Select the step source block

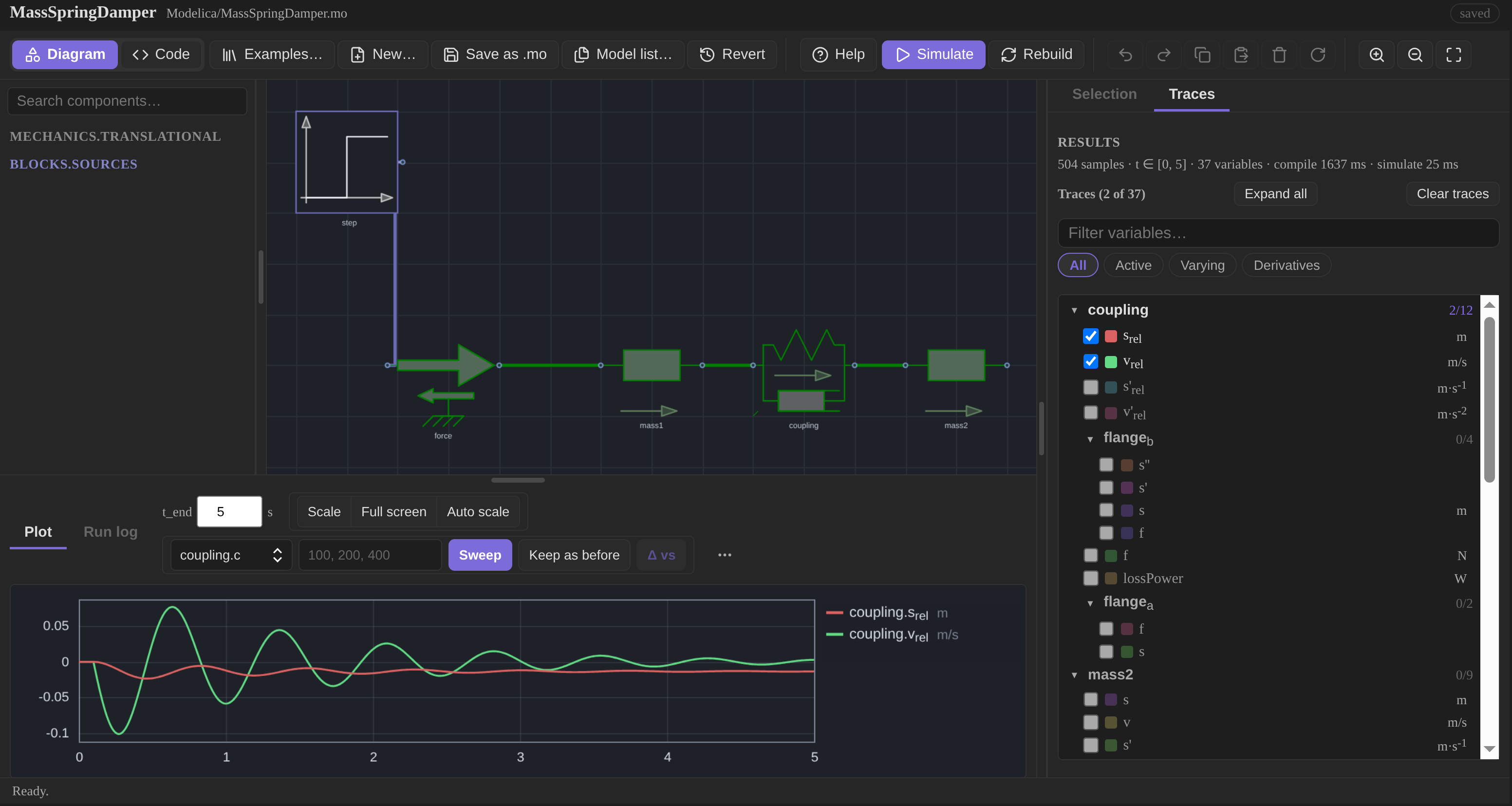point(346,162)
